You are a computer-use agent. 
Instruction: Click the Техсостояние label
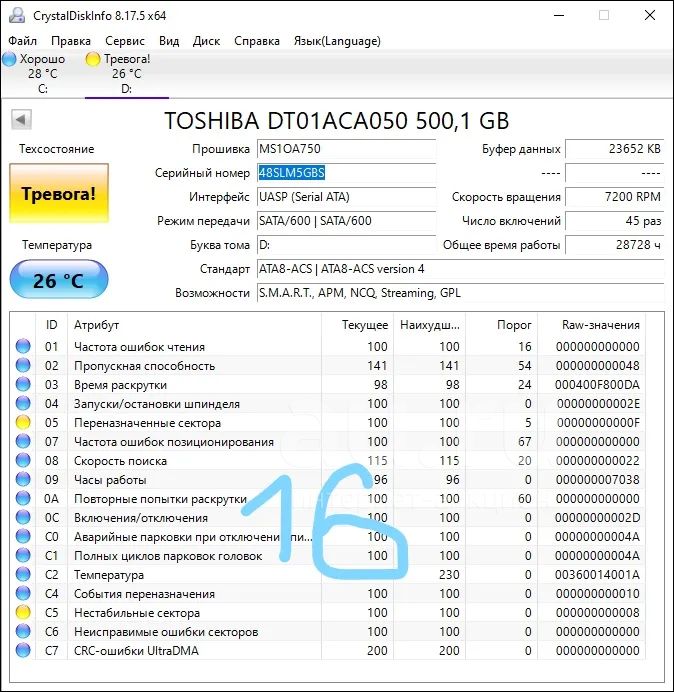click(x=56, y=149)
